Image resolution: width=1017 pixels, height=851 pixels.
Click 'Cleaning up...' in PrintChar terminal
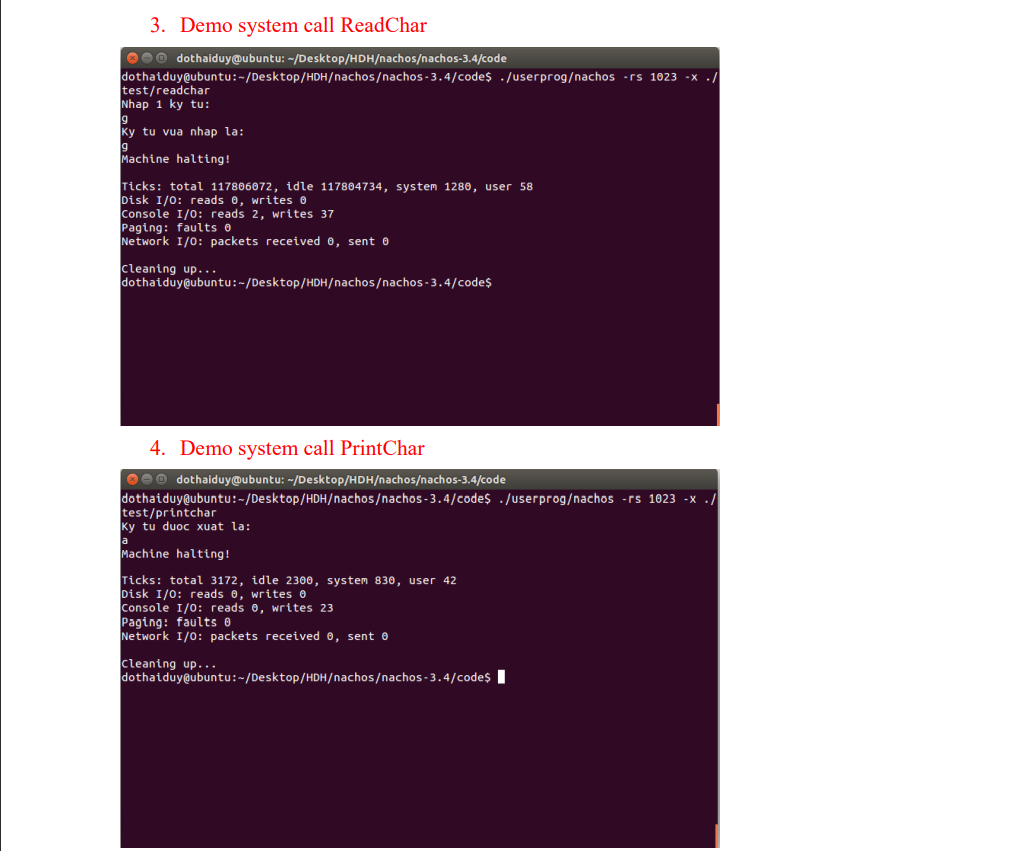169,664
